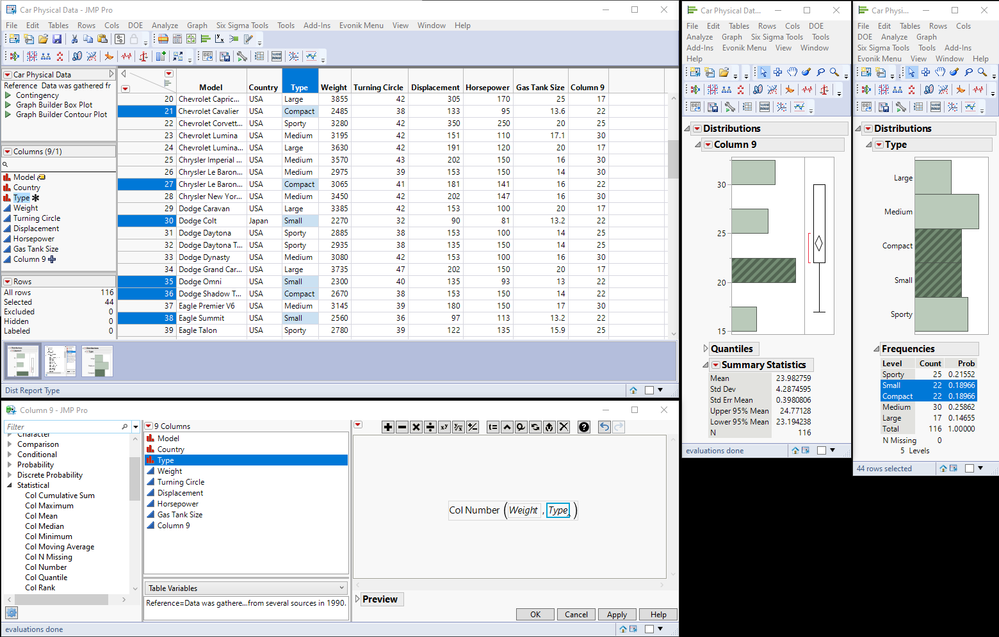The image size is (999, 637).
Task: Open Table Variables dropdown in formula editor
Action: (246, 588)
